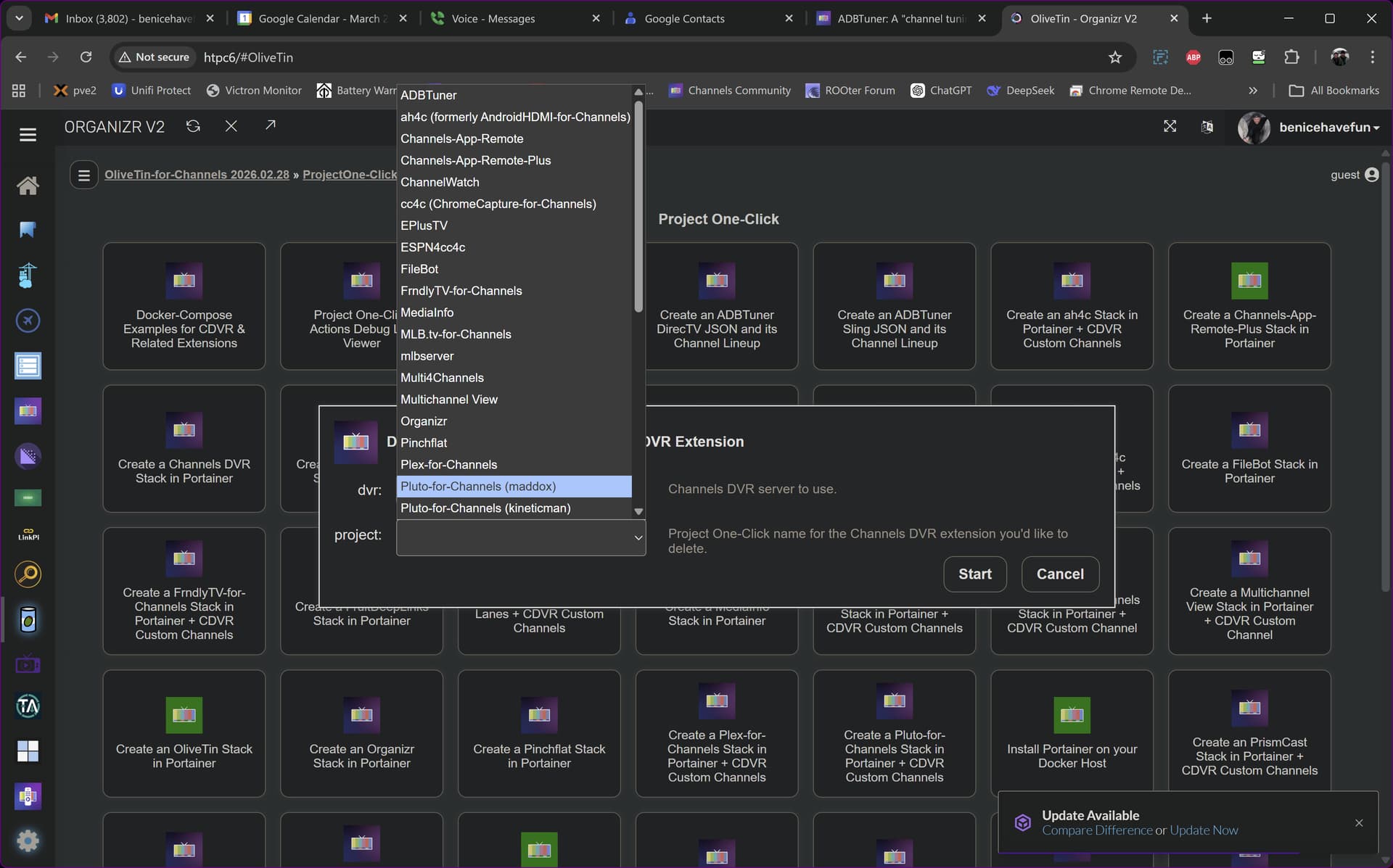This screenshot has height=868, width=1393.
Task: Click the dropdown list scrollbar thumb
Action: pyautogui.click(x=638, y=206)
